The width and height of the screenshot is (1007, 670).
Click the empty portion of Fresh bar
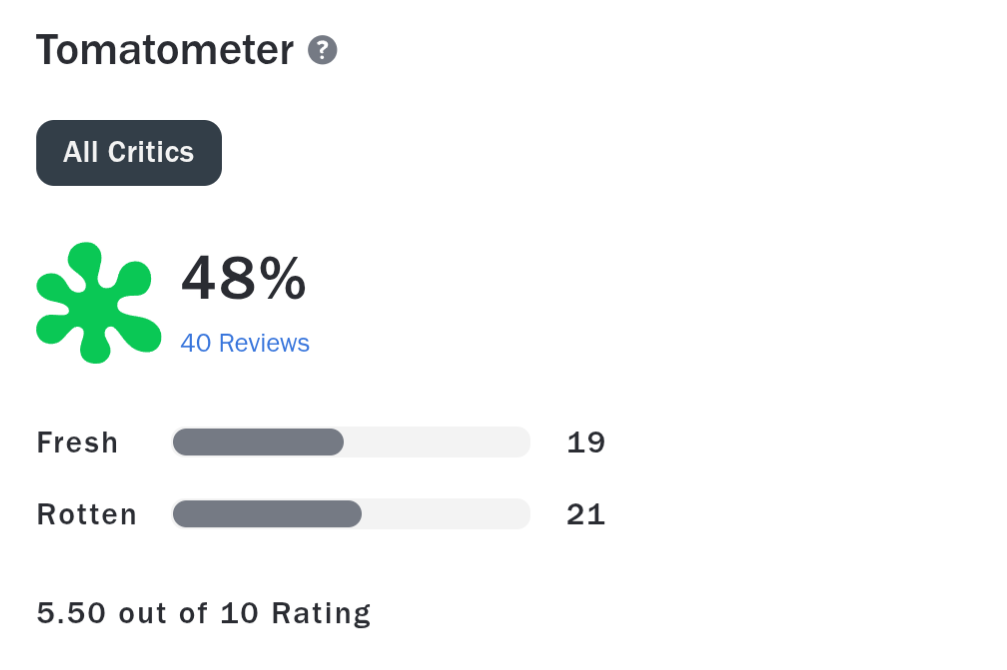click(x=436, y=442)
